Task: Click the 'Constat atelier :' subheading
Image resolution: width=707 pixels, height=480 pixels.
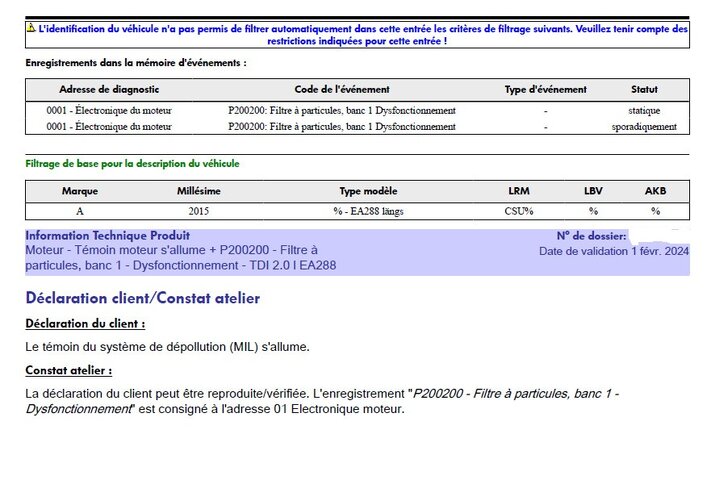Action: pyautogui.click(x=69, y=370)
